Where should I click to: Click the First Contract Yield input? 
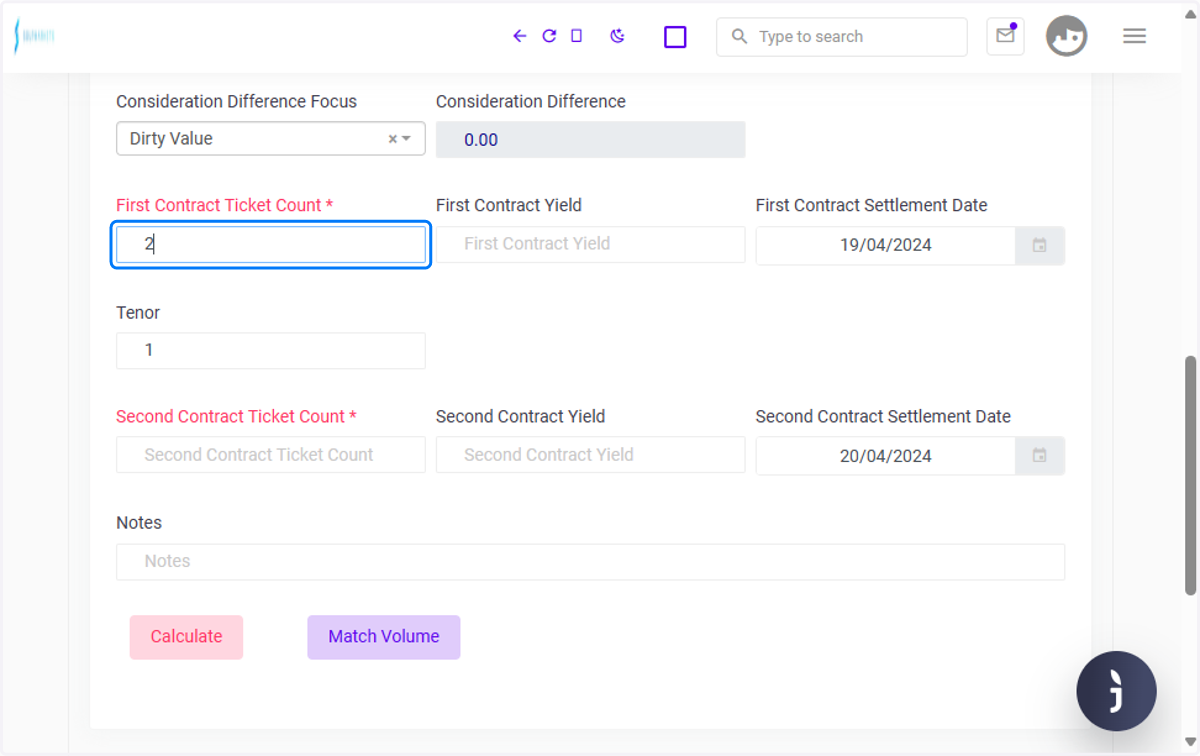590,244
